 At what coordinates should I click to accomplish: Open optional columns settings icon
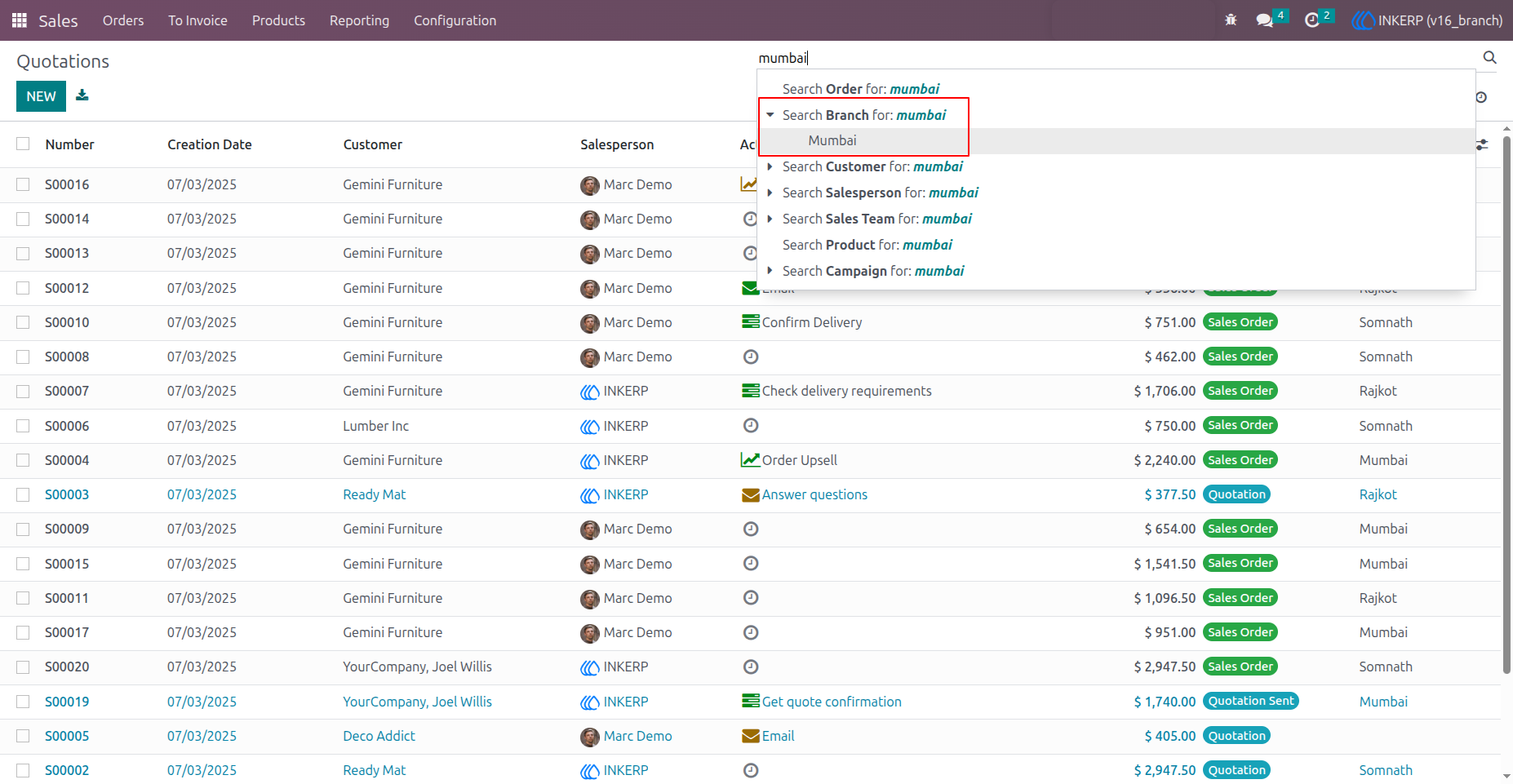[1482, 144]
